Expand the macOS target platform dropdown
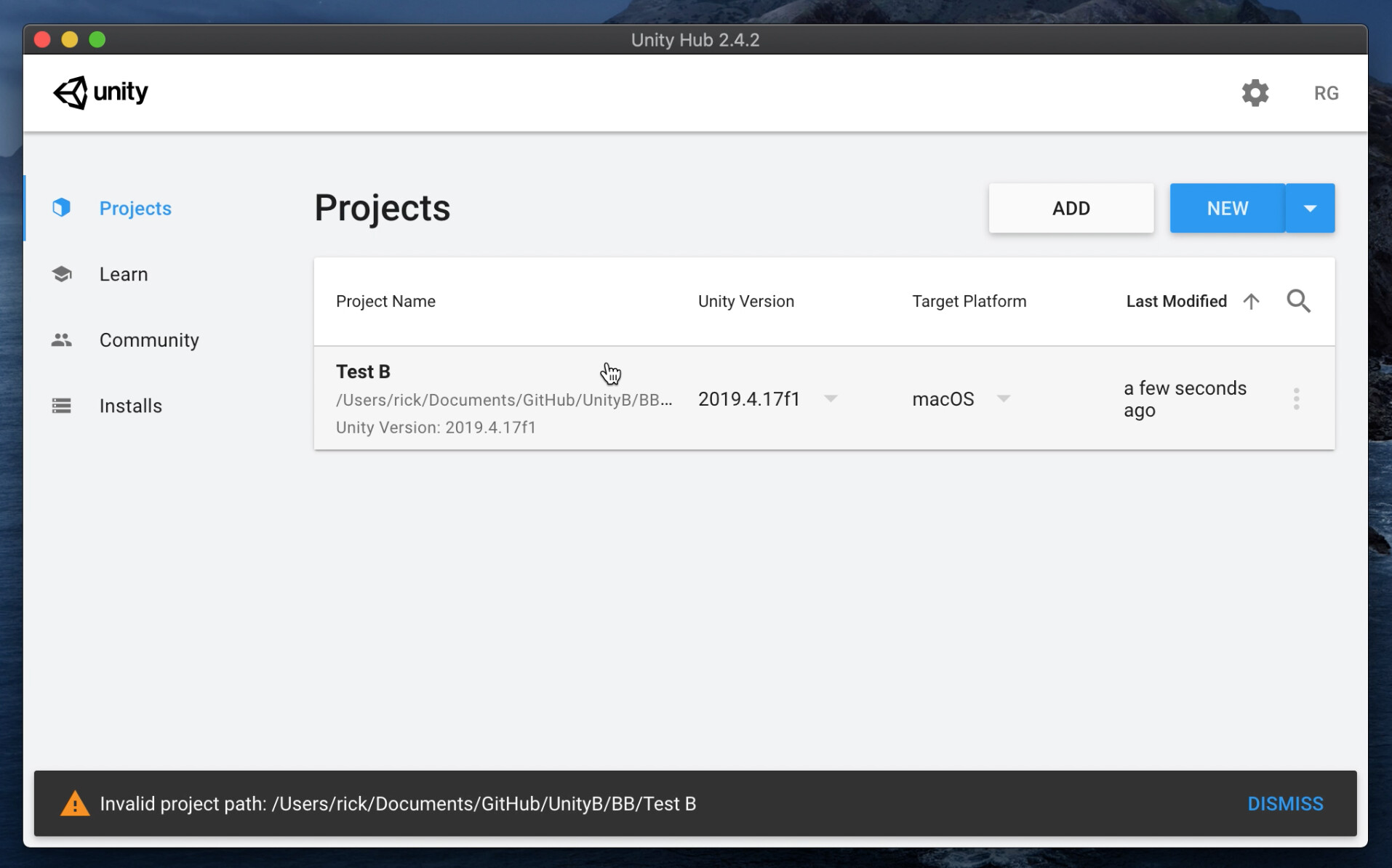This screenshot has height=868, width=1392. click(1004, 398)
